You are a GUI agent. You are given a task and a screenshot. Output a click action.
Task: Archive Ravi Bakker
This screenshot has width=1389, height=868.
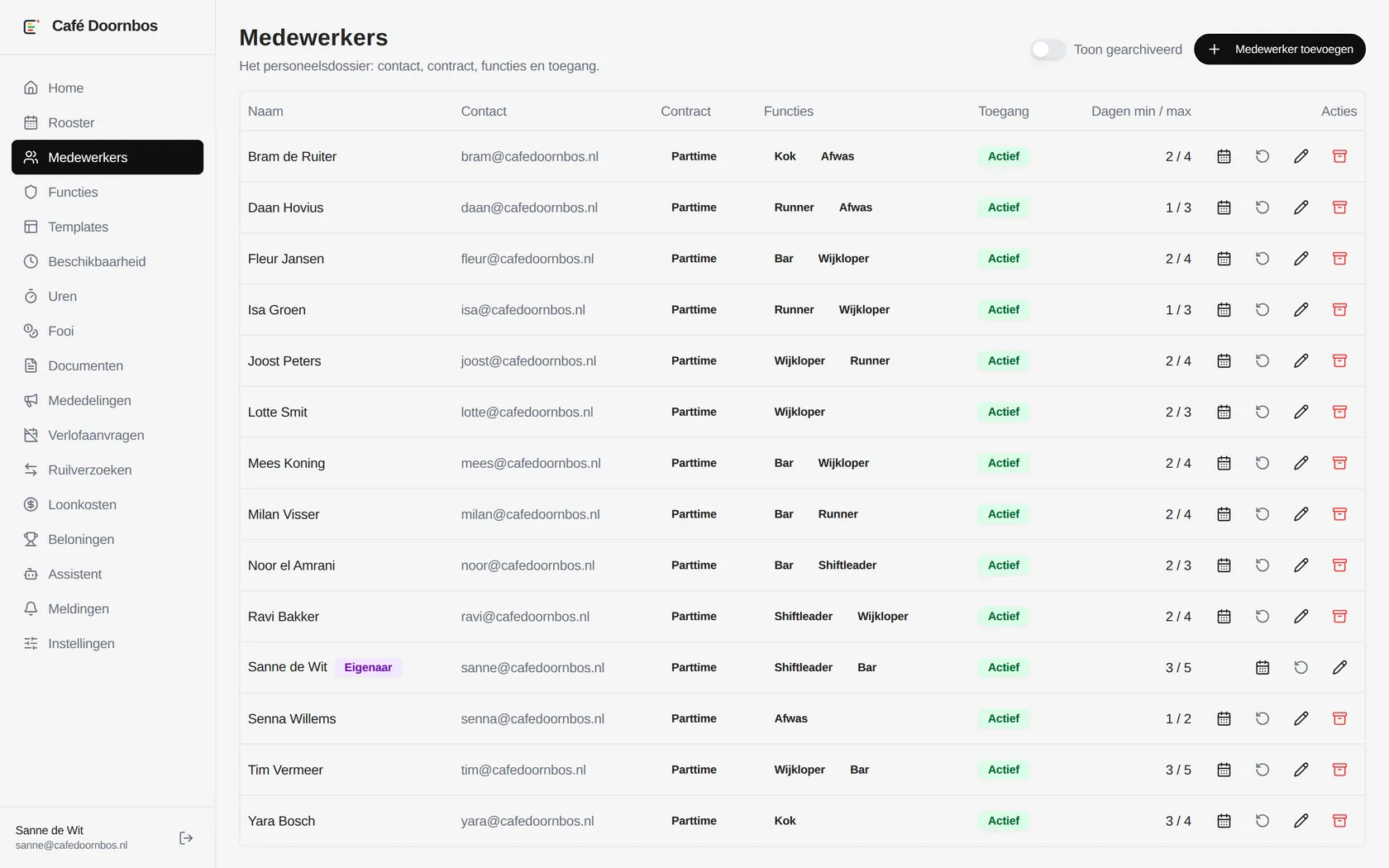tap(1340, 617)
